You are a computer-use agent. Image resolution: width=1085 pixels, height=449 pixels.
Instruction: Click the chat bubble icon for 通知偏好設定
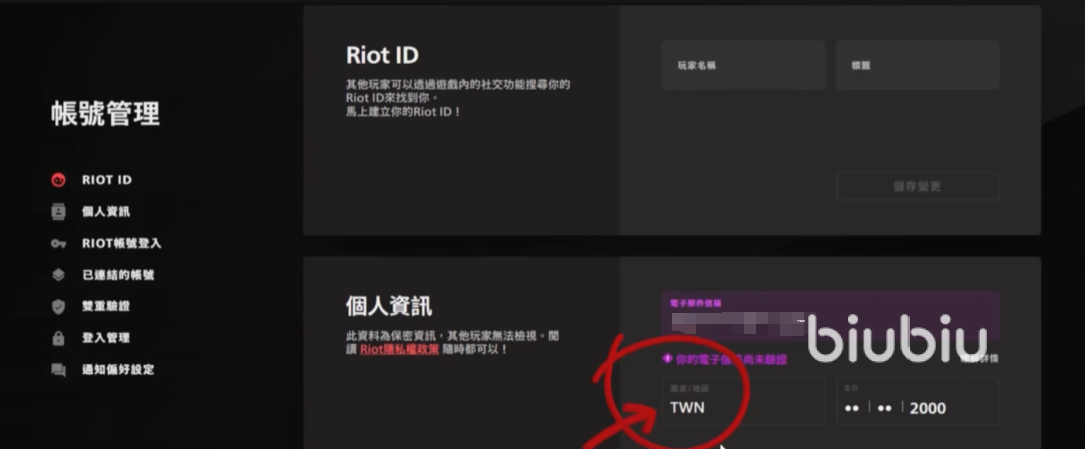click(58, 369)
